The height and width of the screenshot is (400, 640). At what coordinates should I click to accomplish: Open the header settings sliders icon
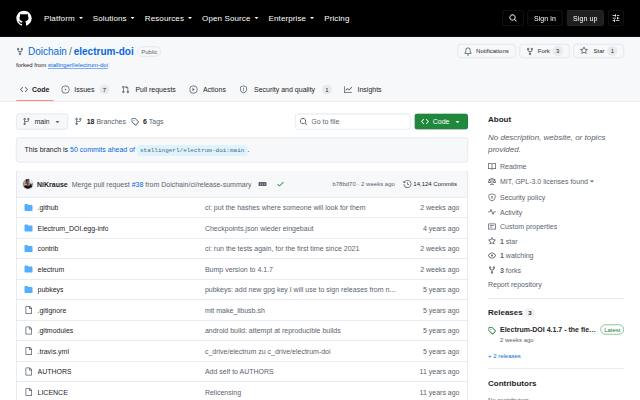[616, 18]
